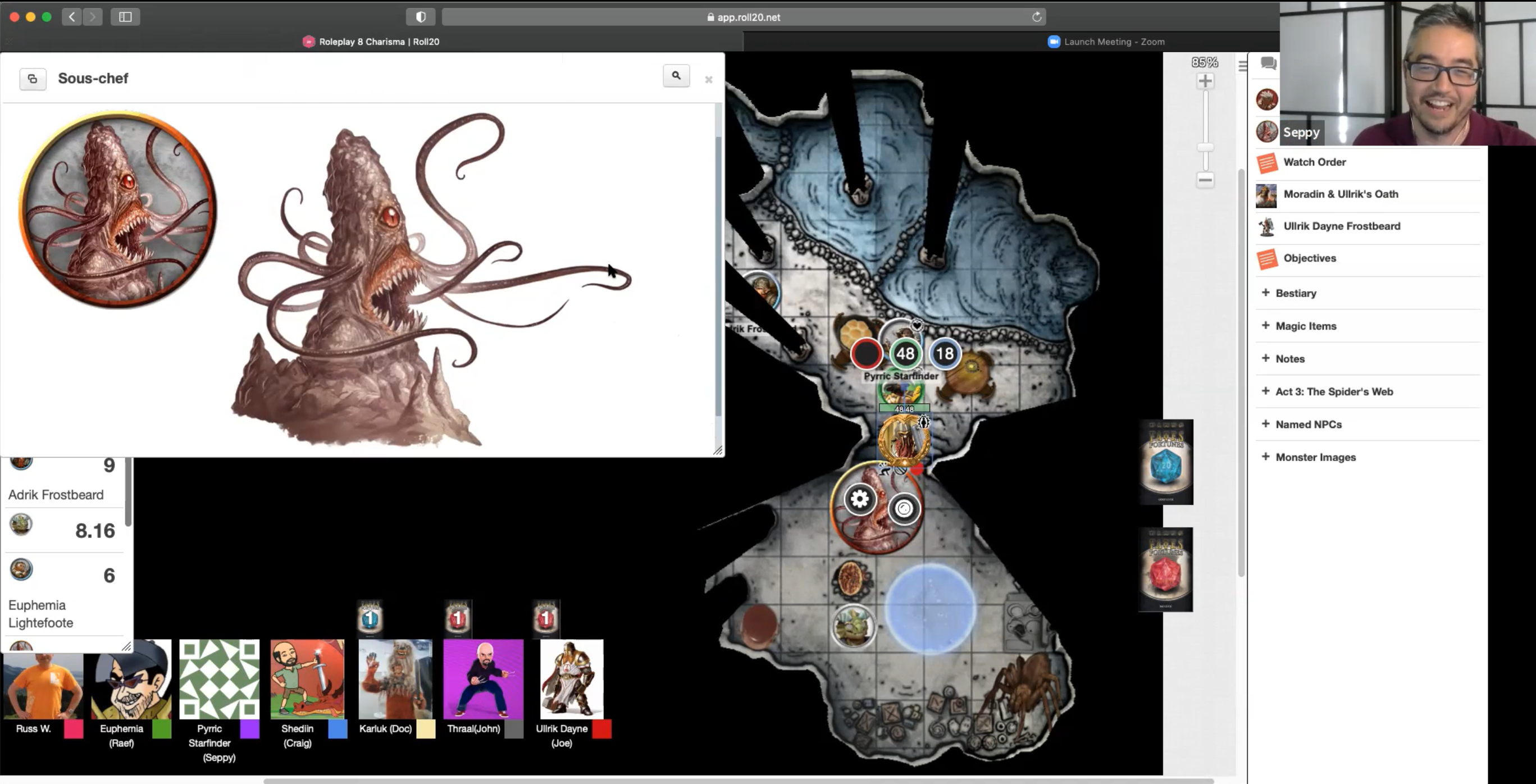Click Euphemia (Raef) player avatar
Viewport: 1536px width, 784px height.
(131, 680)
